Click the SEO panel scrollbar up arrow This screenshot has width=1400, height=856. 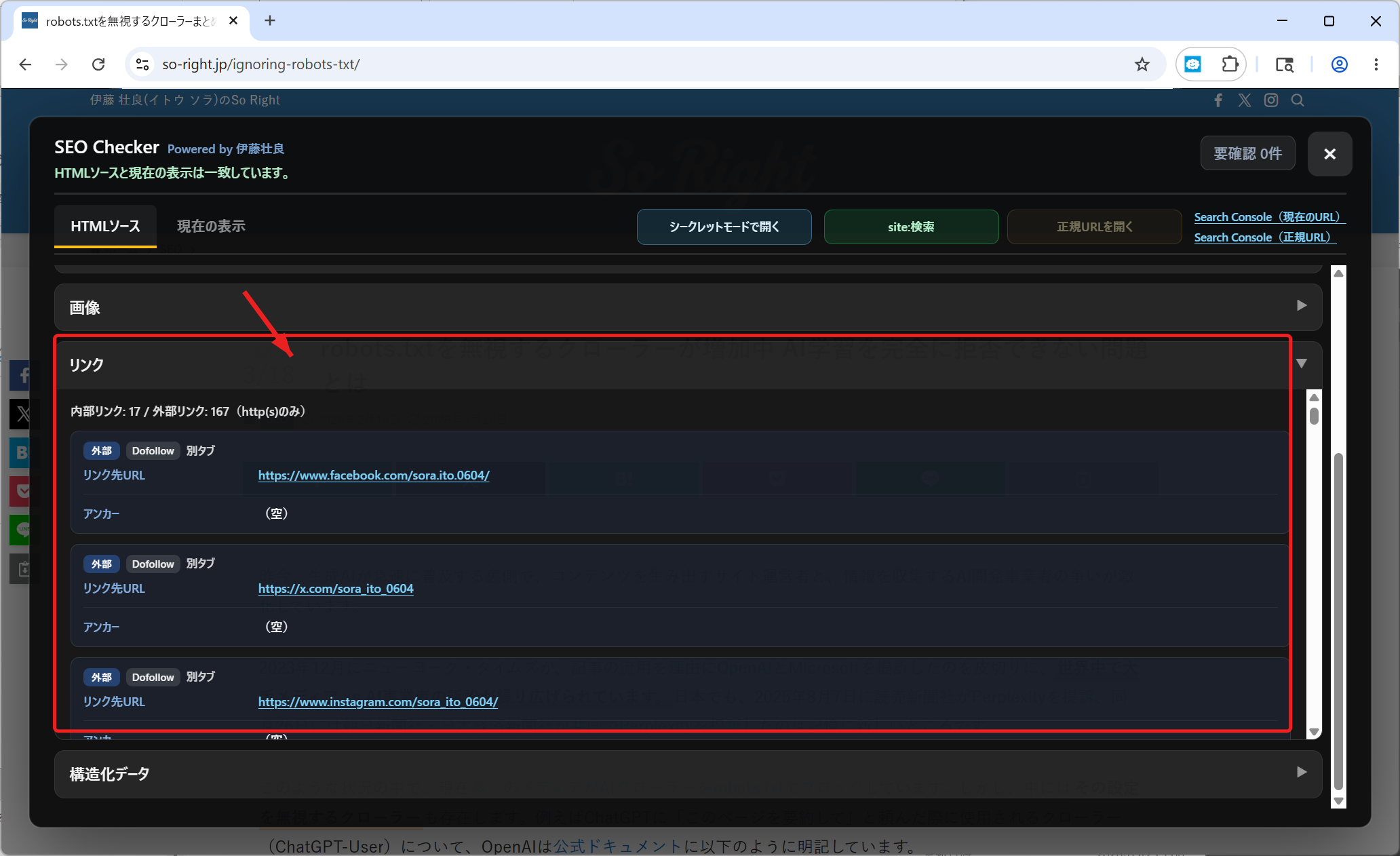(x=1338, y=273)
